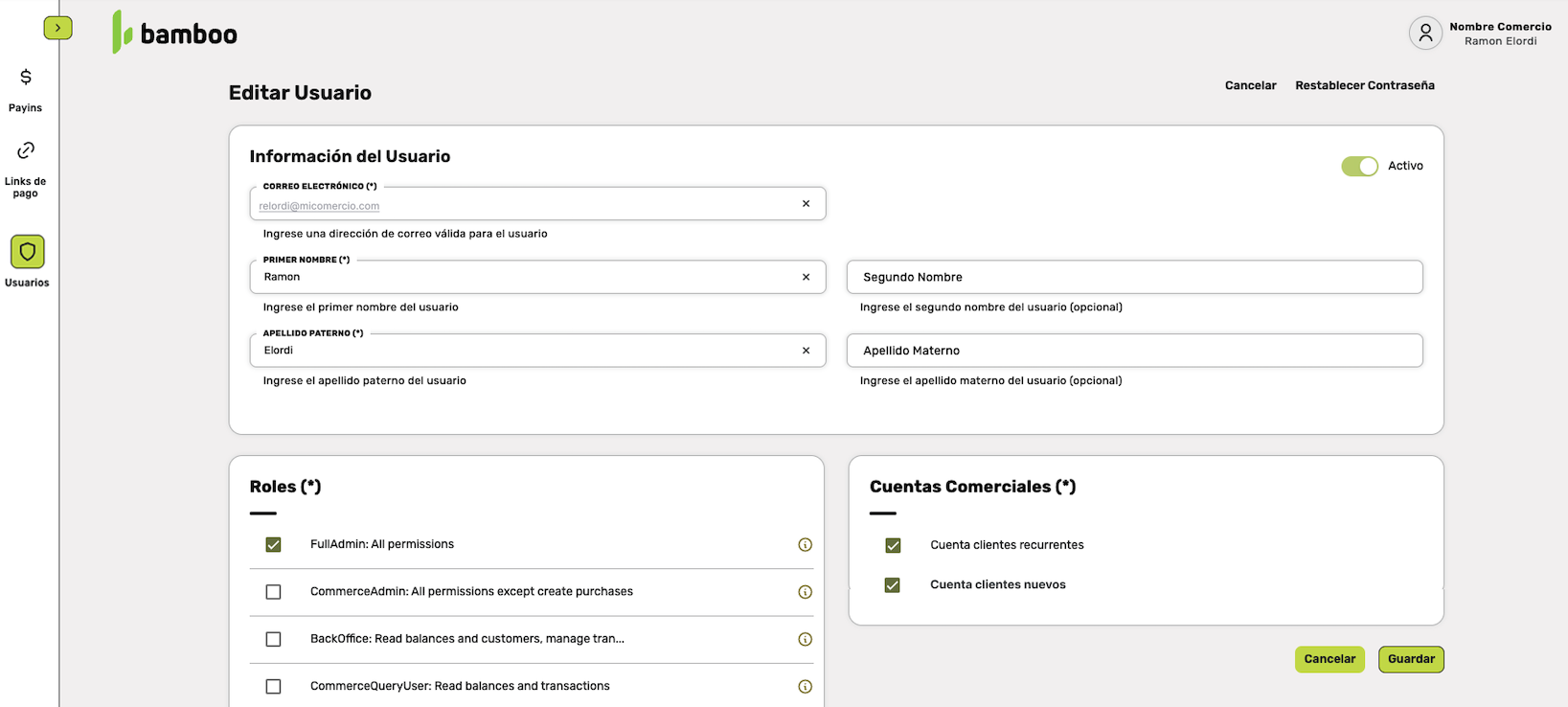Show info for the BackOffice role
The height and width of the screenshot is (707, 1568).
point(805,639)
